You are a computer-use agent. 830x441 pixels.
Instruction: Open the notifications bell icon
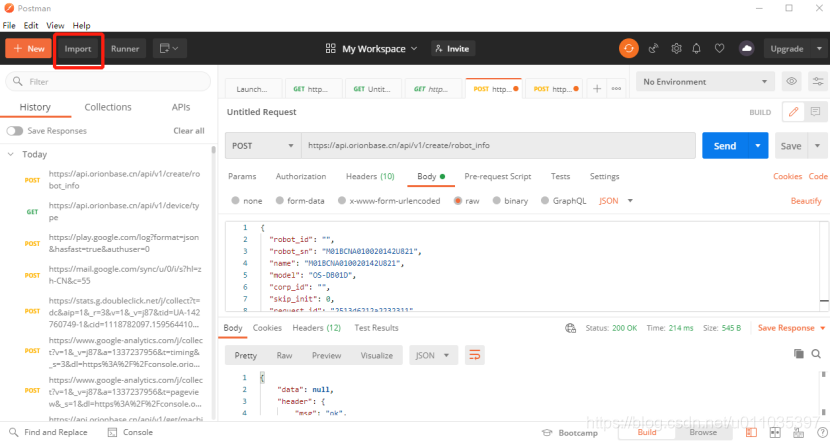697,49
